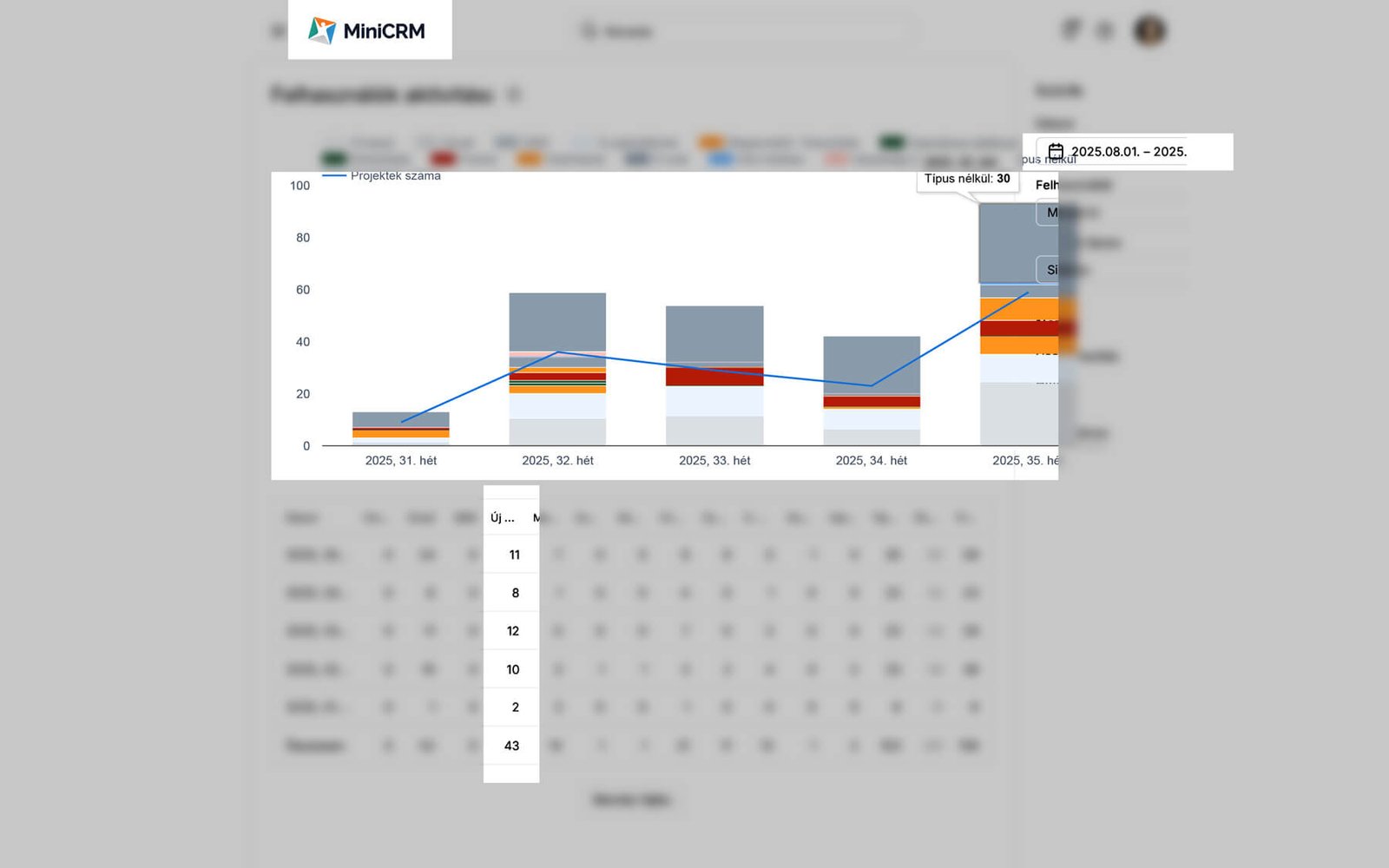Open the user profile avatar menu

tap(1149, 30)
